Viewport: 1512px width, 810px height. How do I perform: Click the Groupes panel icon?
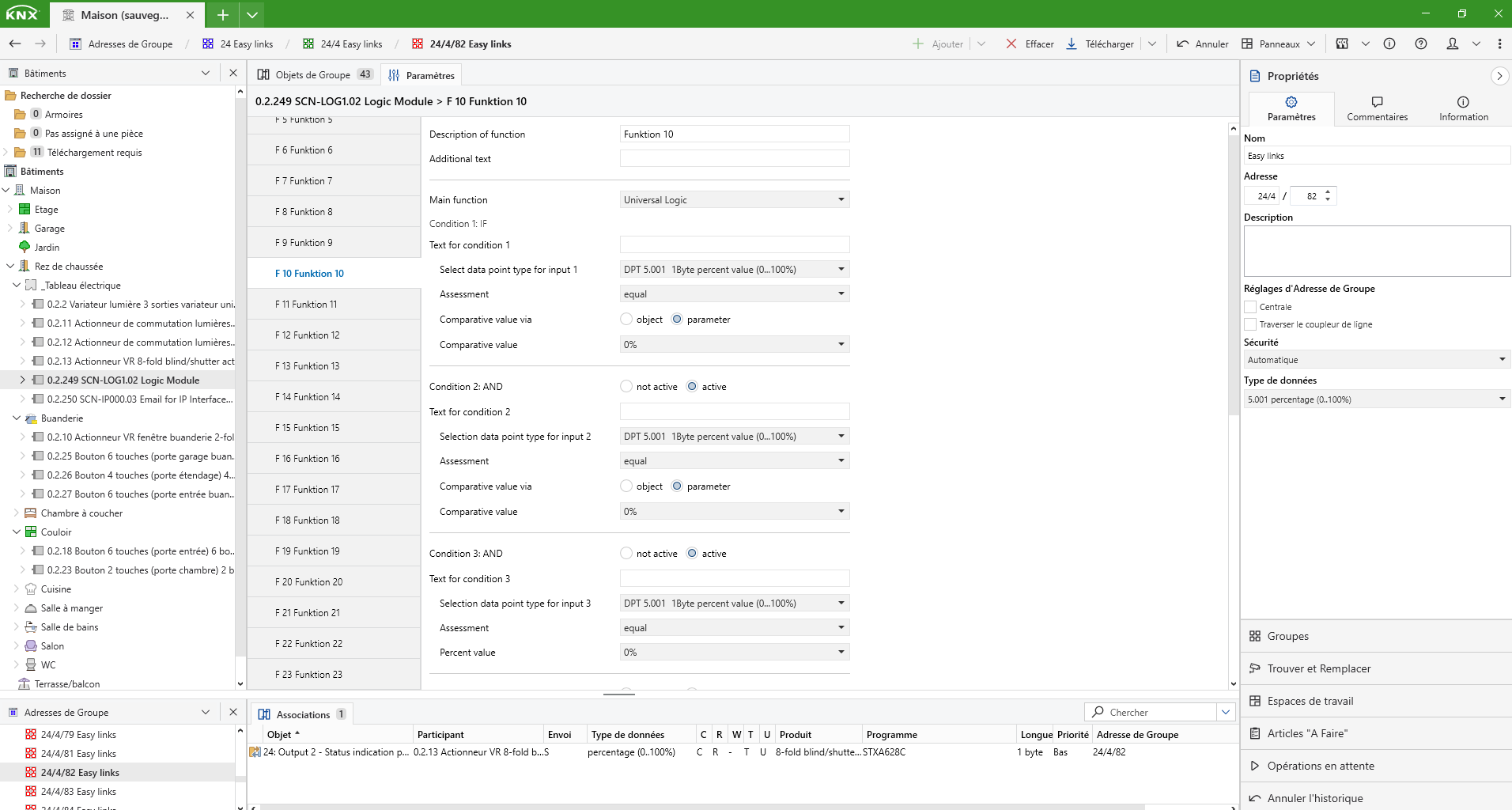pos(1255,636)
